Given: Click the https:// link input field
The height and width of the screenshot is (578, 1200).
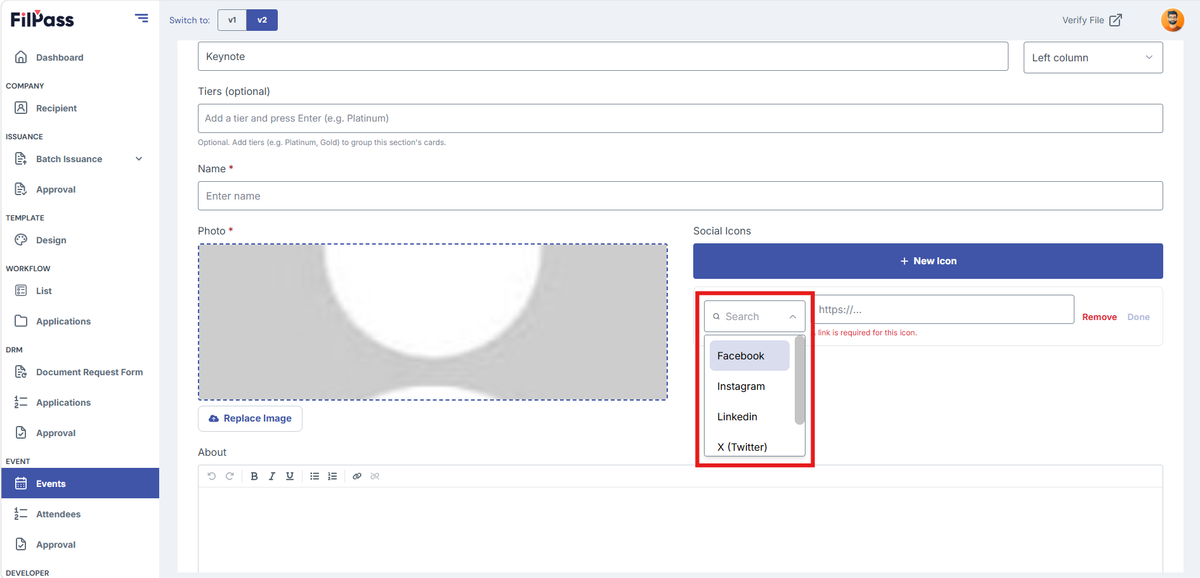Looking at the screenshot, I should (x=944, y=309).
